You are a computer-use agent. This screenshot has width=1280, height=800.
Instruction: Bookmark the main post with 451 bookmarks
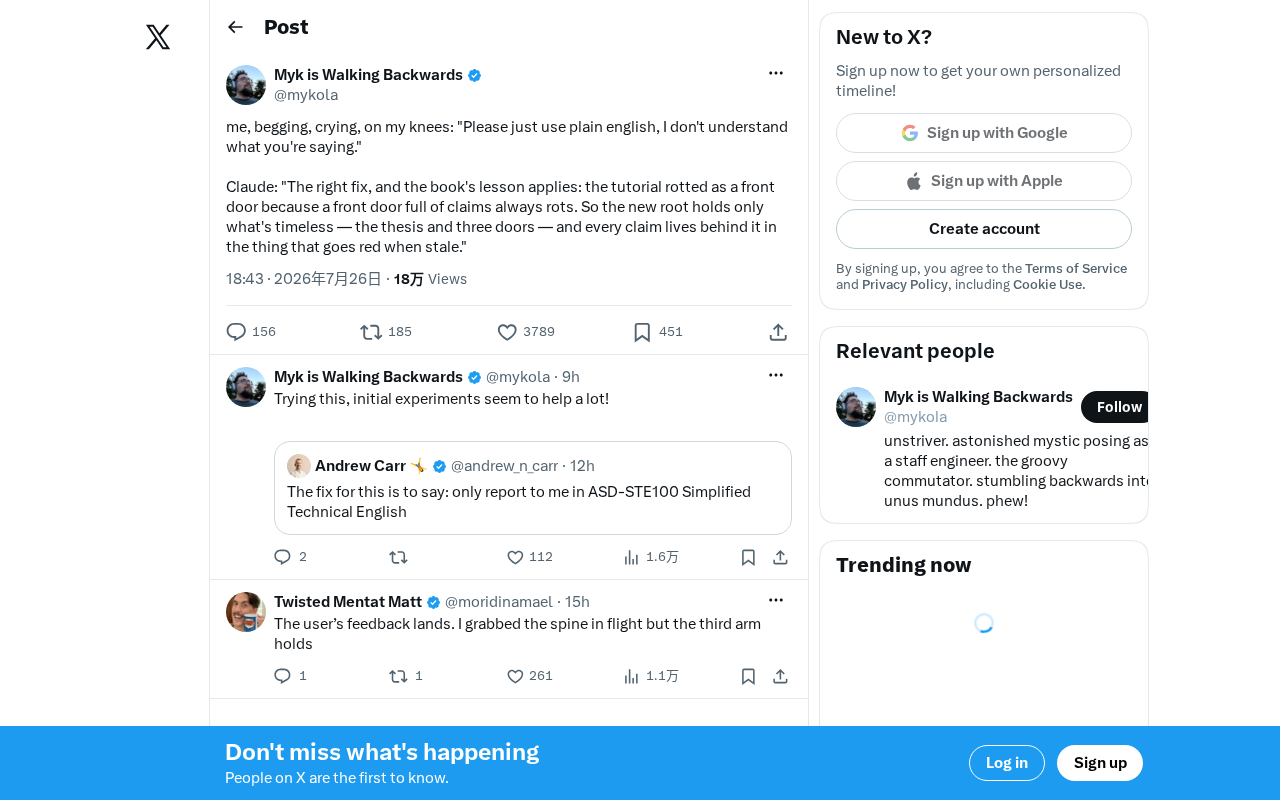pyautogui.click(x=658, y=332)
